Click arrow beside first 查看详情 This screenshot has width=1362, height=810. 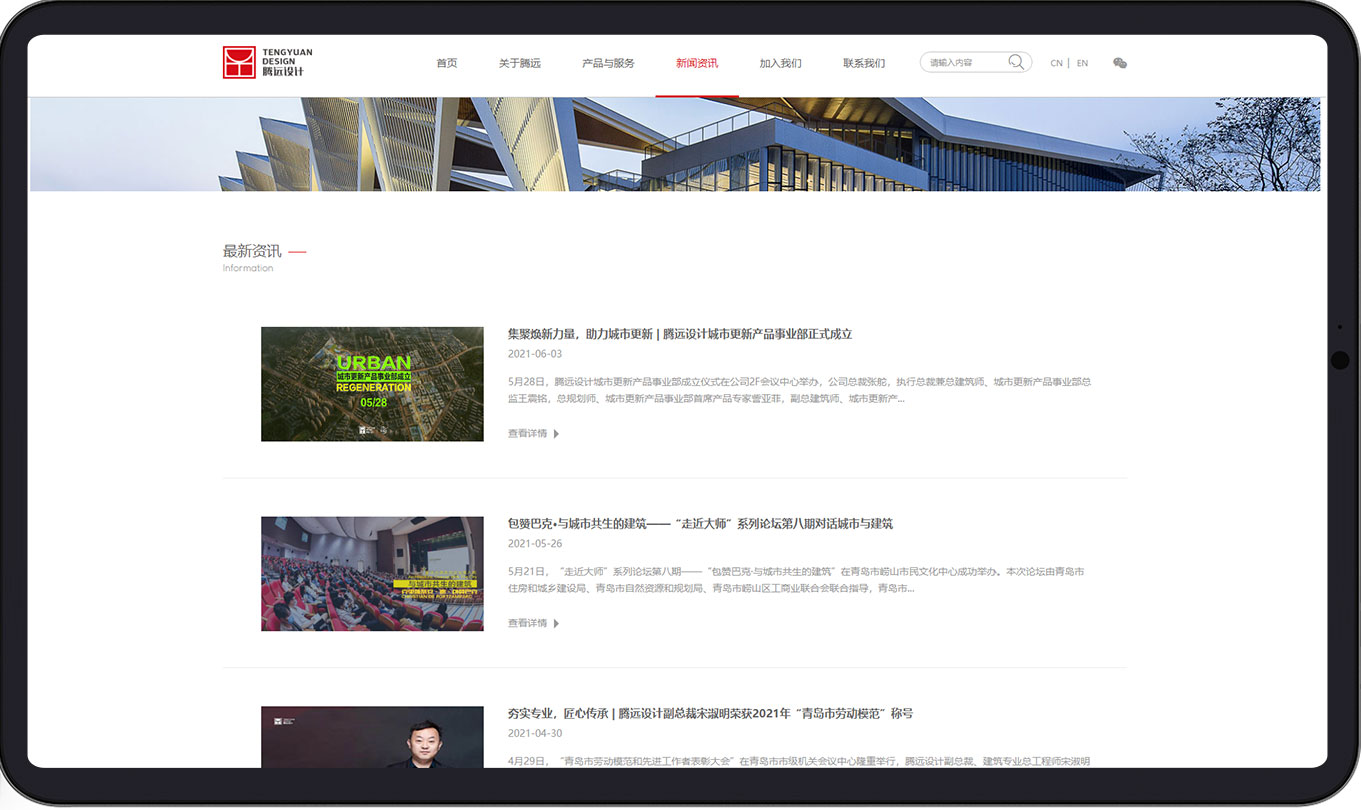click(556, 434)
